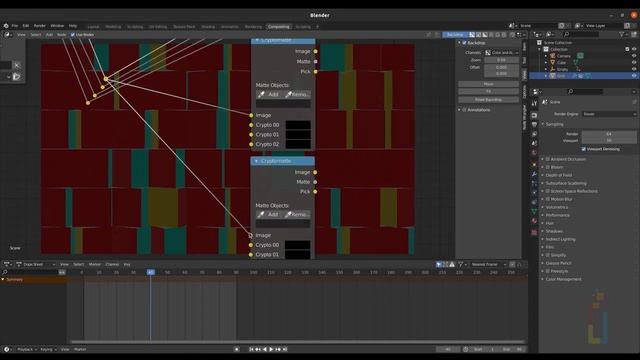Open dope sheet editor type icon
Screen dimensions: 640x360
point(7,264)
